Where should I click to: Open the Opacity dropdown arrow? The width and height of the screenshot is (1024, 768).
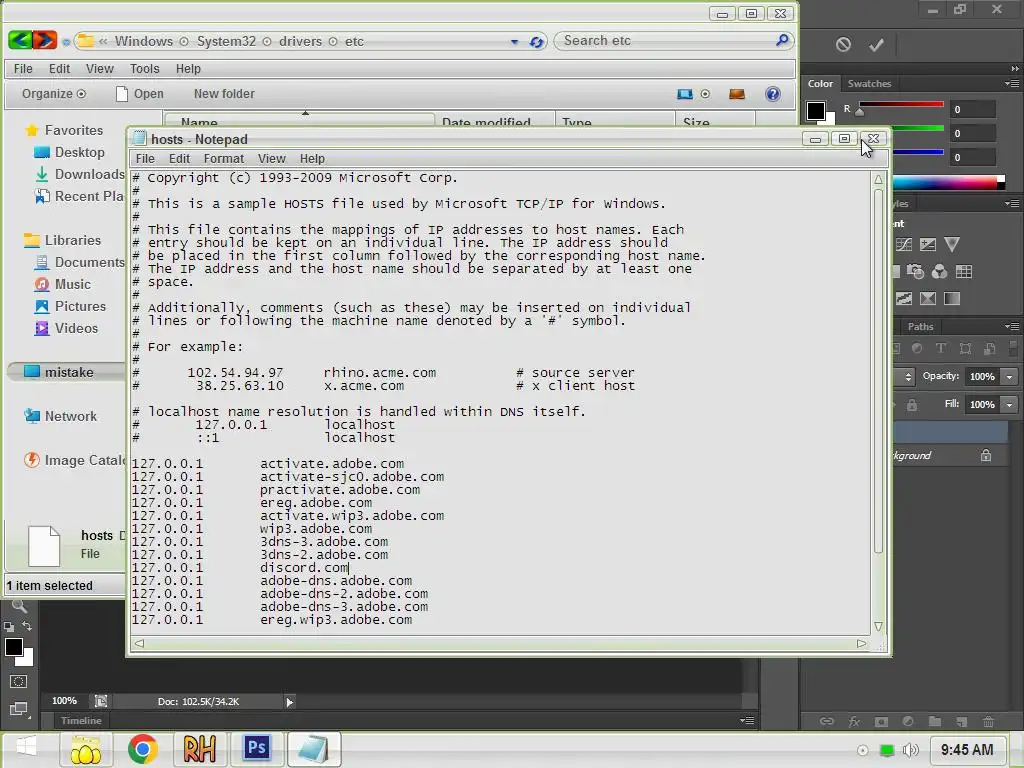tap(1009, 377)
